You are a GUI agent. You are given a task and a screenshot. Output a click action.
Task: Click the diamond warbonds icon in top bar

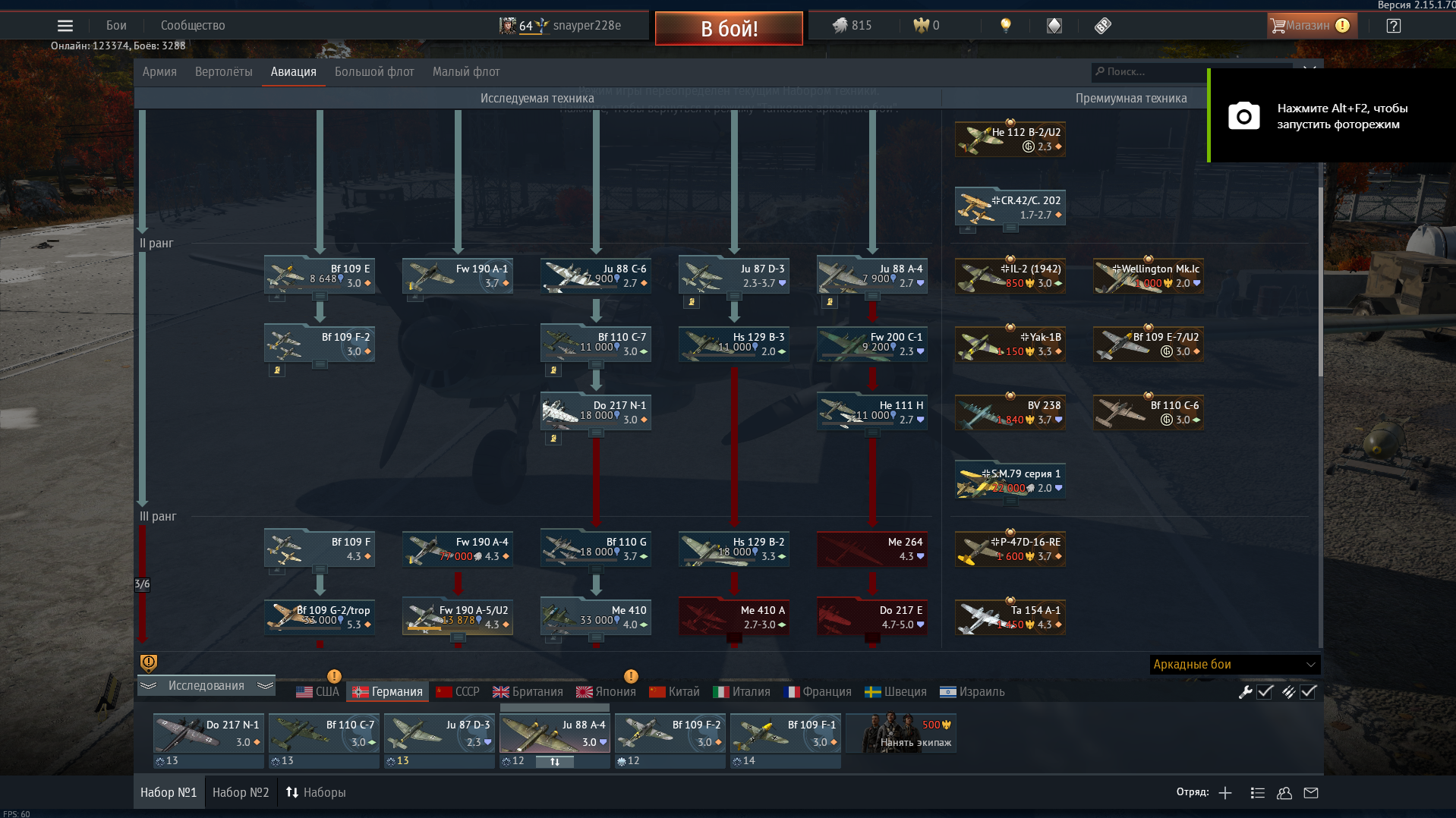(x=1054, y=26)
